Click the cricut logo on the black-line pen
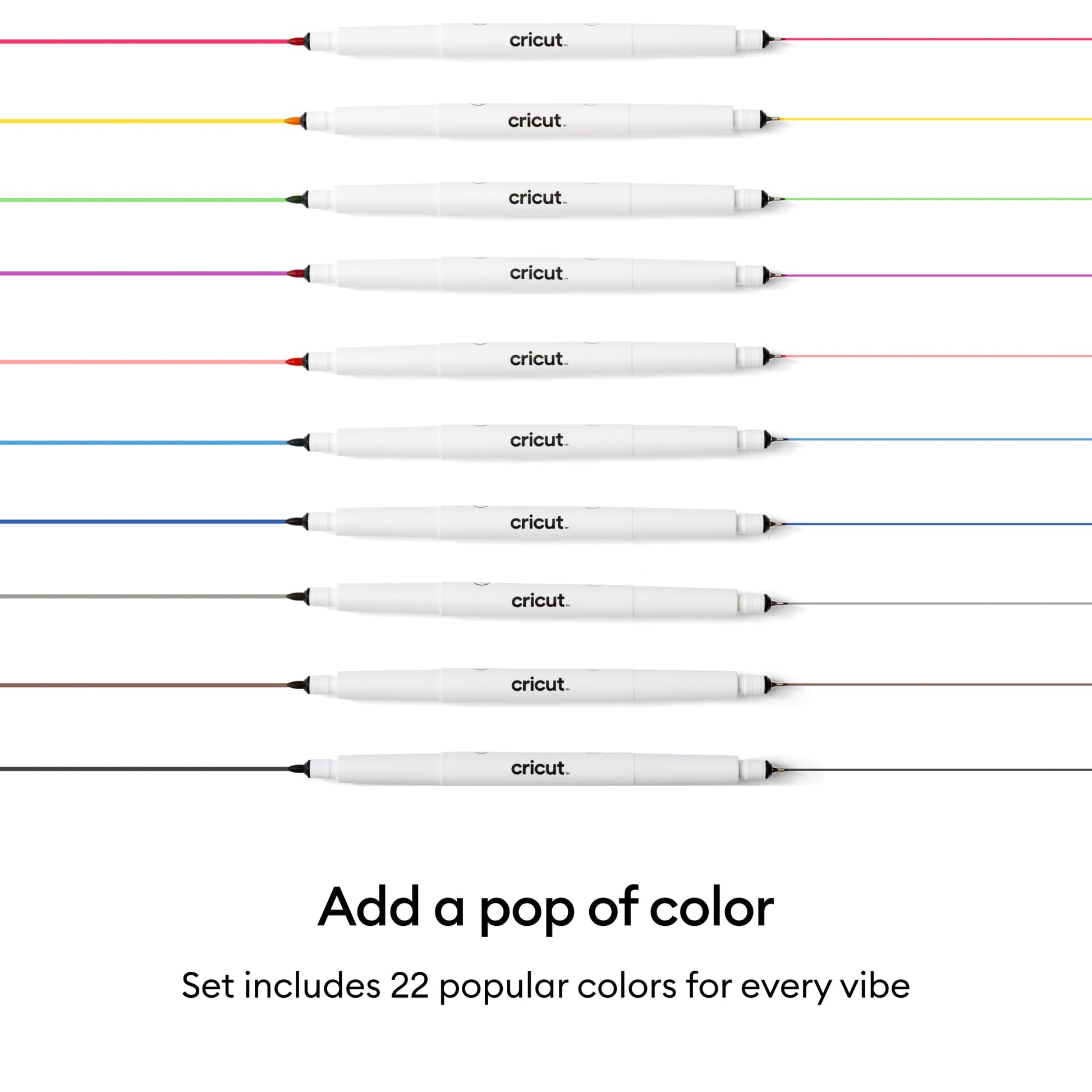The image size is (1092, 1092). click(x=540, y=768)
